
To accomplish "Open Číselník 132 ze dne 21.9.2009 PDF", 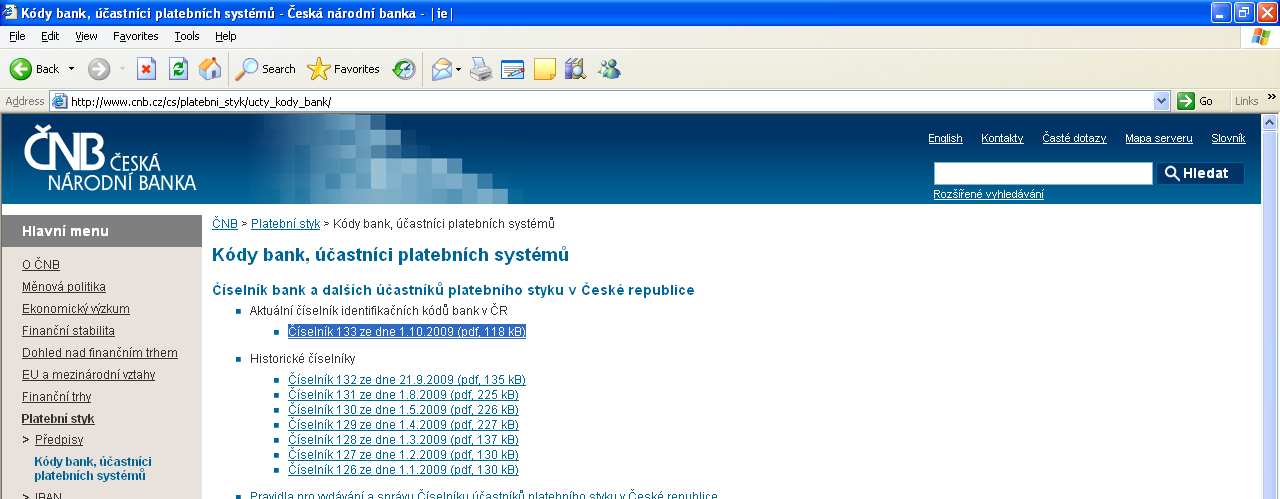I will pos(407,380).
